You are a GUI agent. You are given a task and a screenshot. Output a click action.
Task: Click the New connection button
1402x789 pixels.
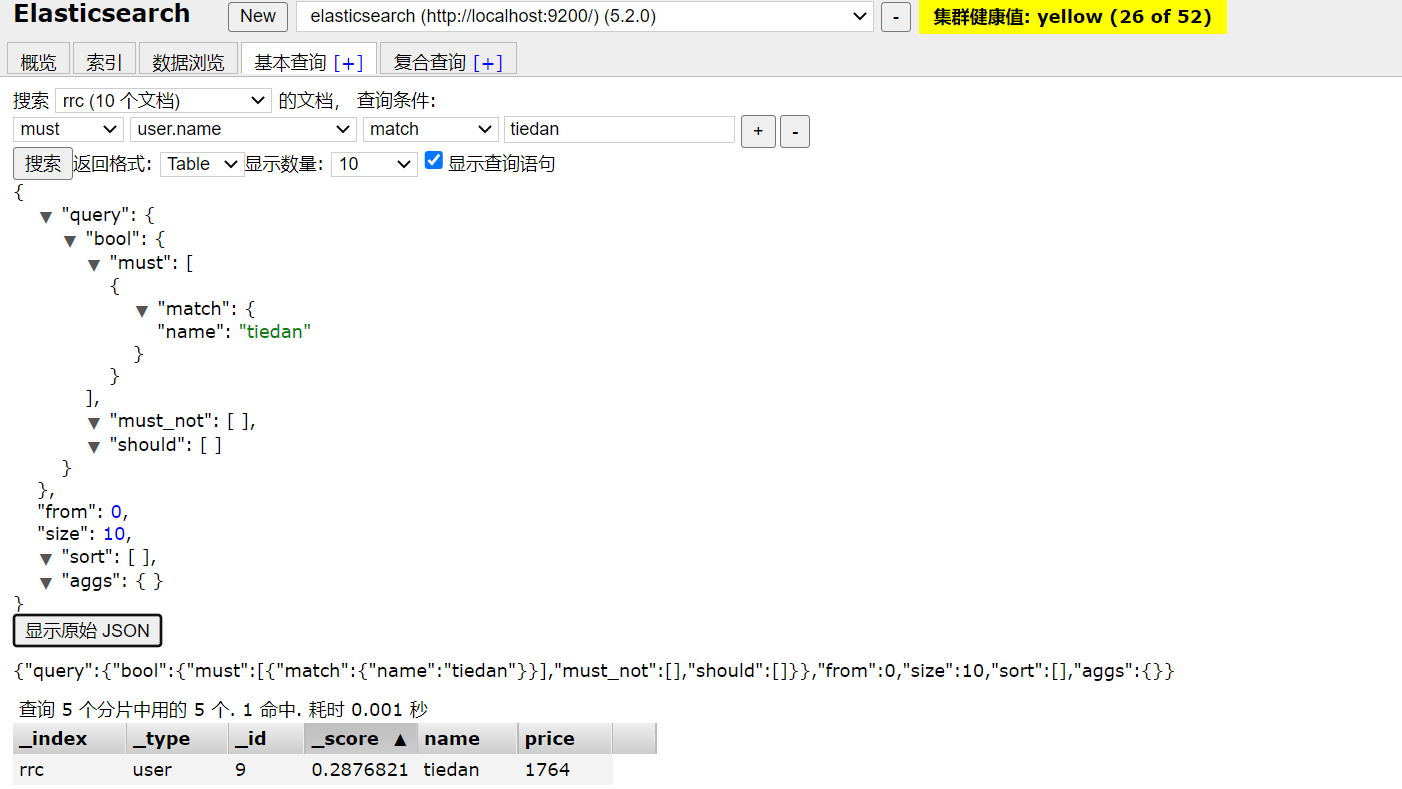pos(258,16)
